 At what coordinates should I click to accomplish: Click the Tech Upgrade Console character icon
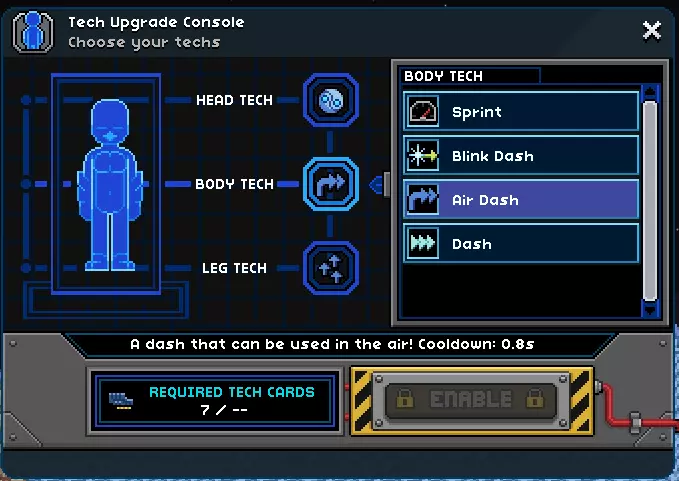point(33,32)
